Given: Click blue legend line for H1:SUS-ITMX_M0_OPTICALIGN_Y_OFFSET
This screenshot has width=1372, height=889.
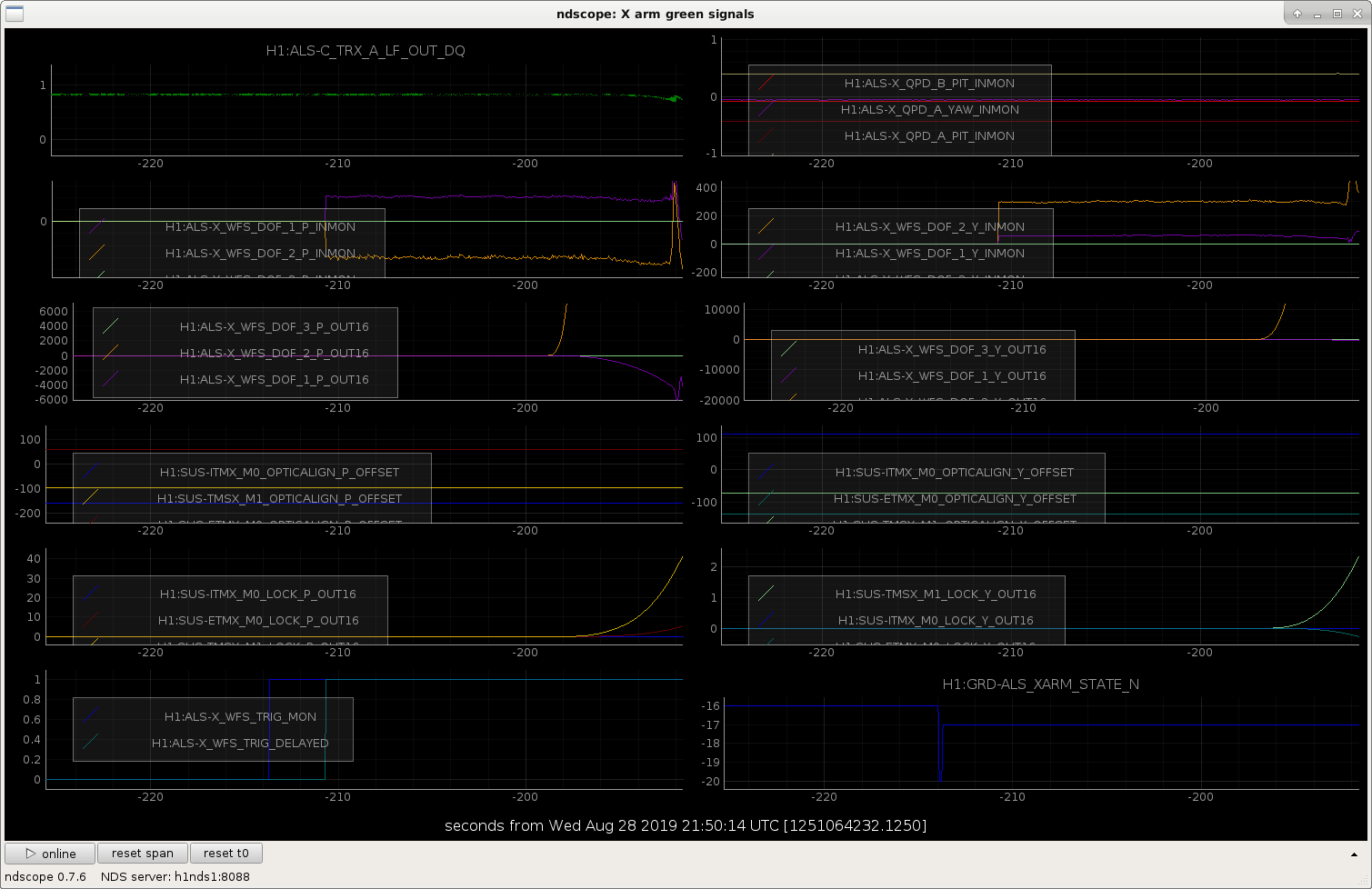Looking at the screenshot, I should 766,472.
